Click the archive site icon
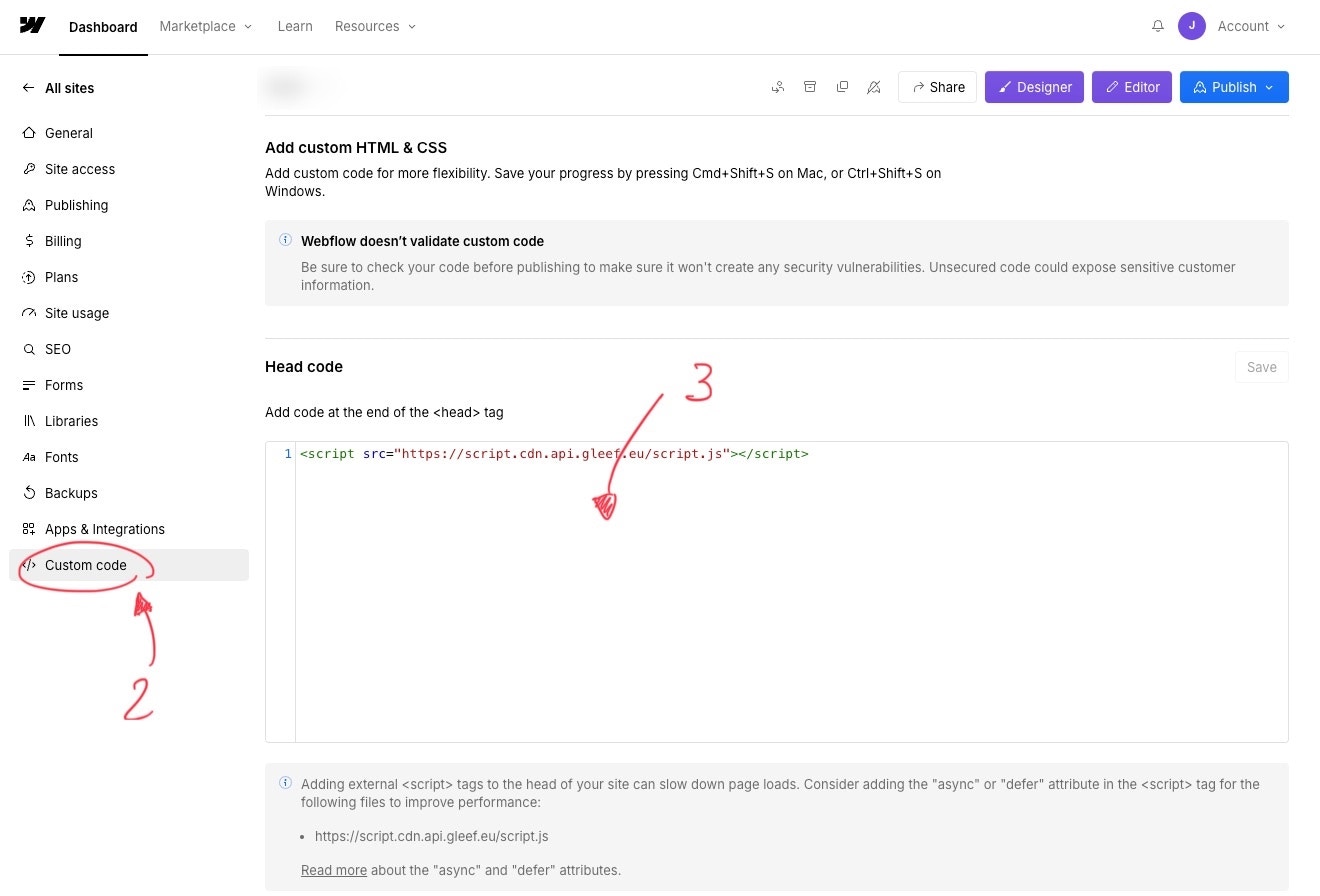The width and height of the screenshot is (1320, 896). [810, 87]
